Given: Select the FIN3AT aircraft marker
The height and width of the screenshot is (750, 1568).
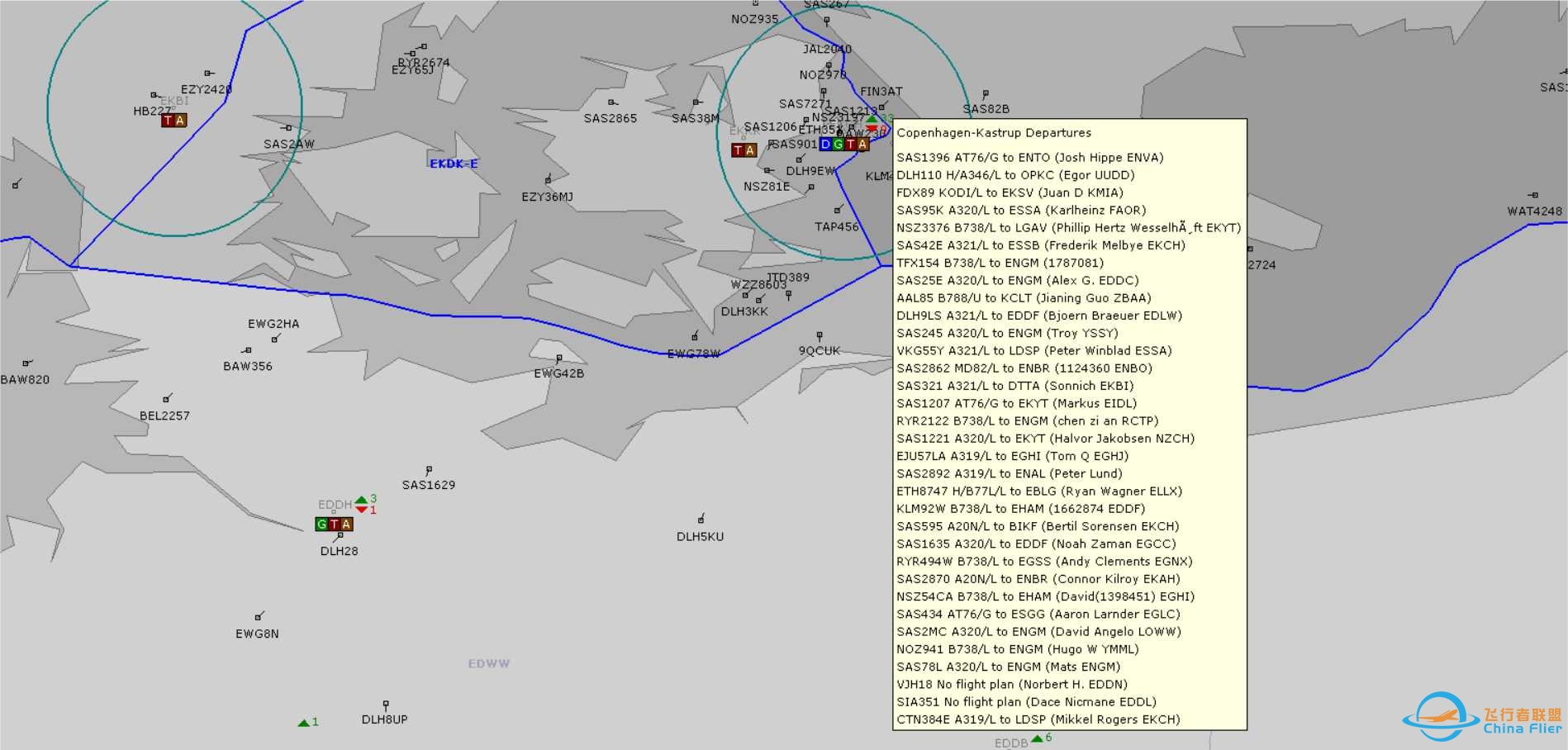Looking at the screenshot, I should click(882, 107).
